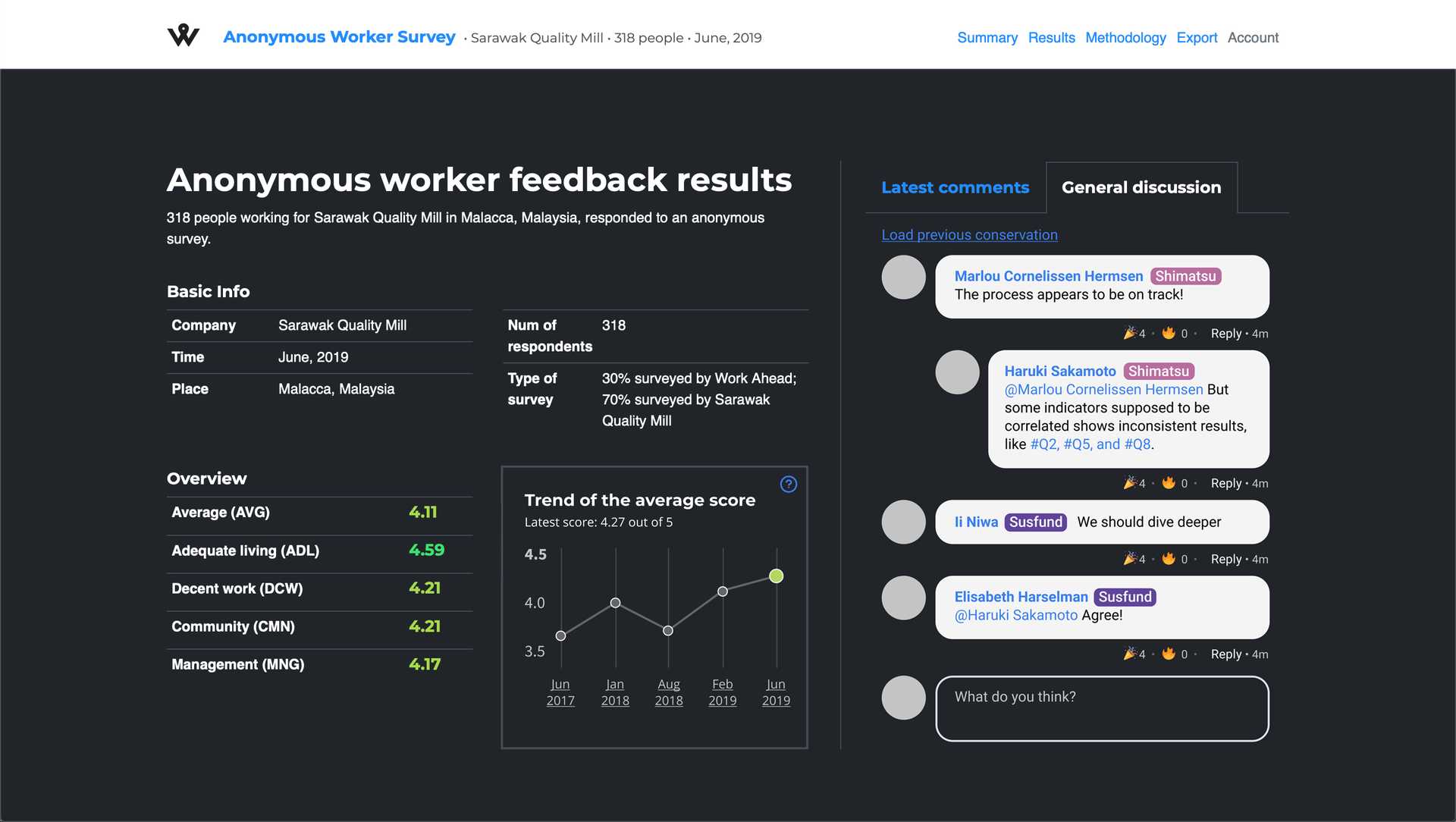Open the Methodology navigation link
This screenshot has width=1456, height=822.
1125,38
